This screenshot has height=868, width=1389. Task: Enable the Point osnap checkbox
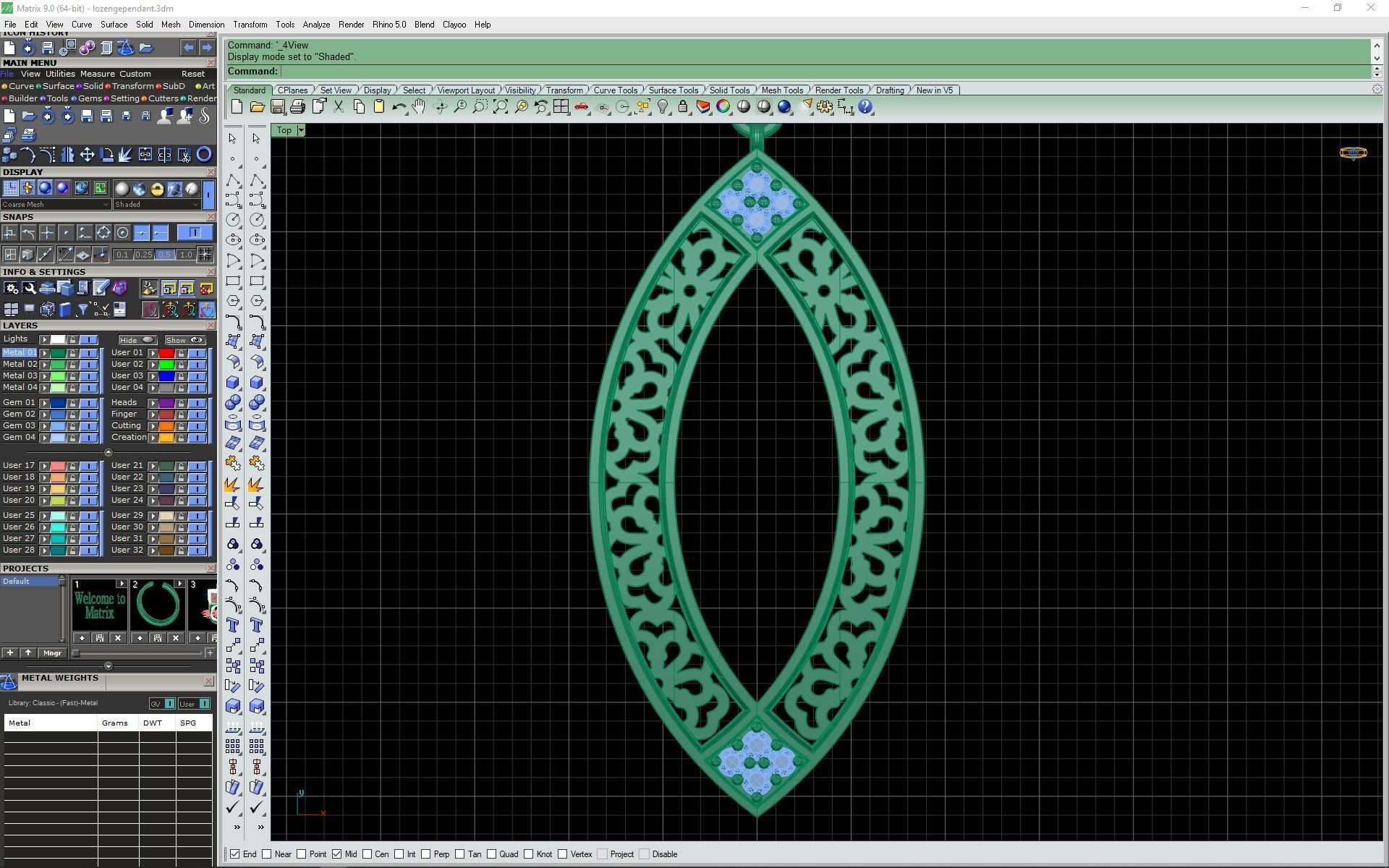302,854
